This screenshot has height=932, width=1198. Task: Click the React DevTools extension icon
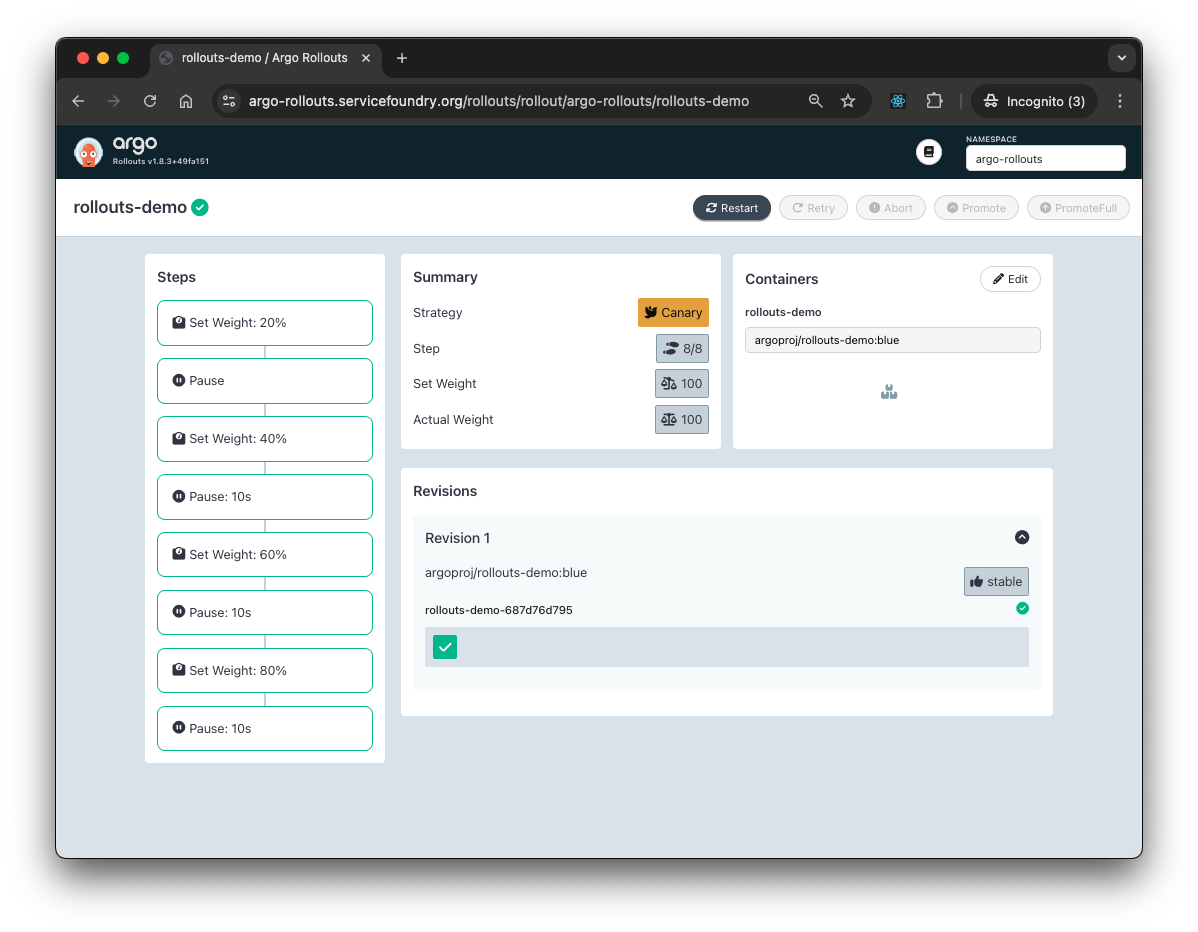coord(898,101)
